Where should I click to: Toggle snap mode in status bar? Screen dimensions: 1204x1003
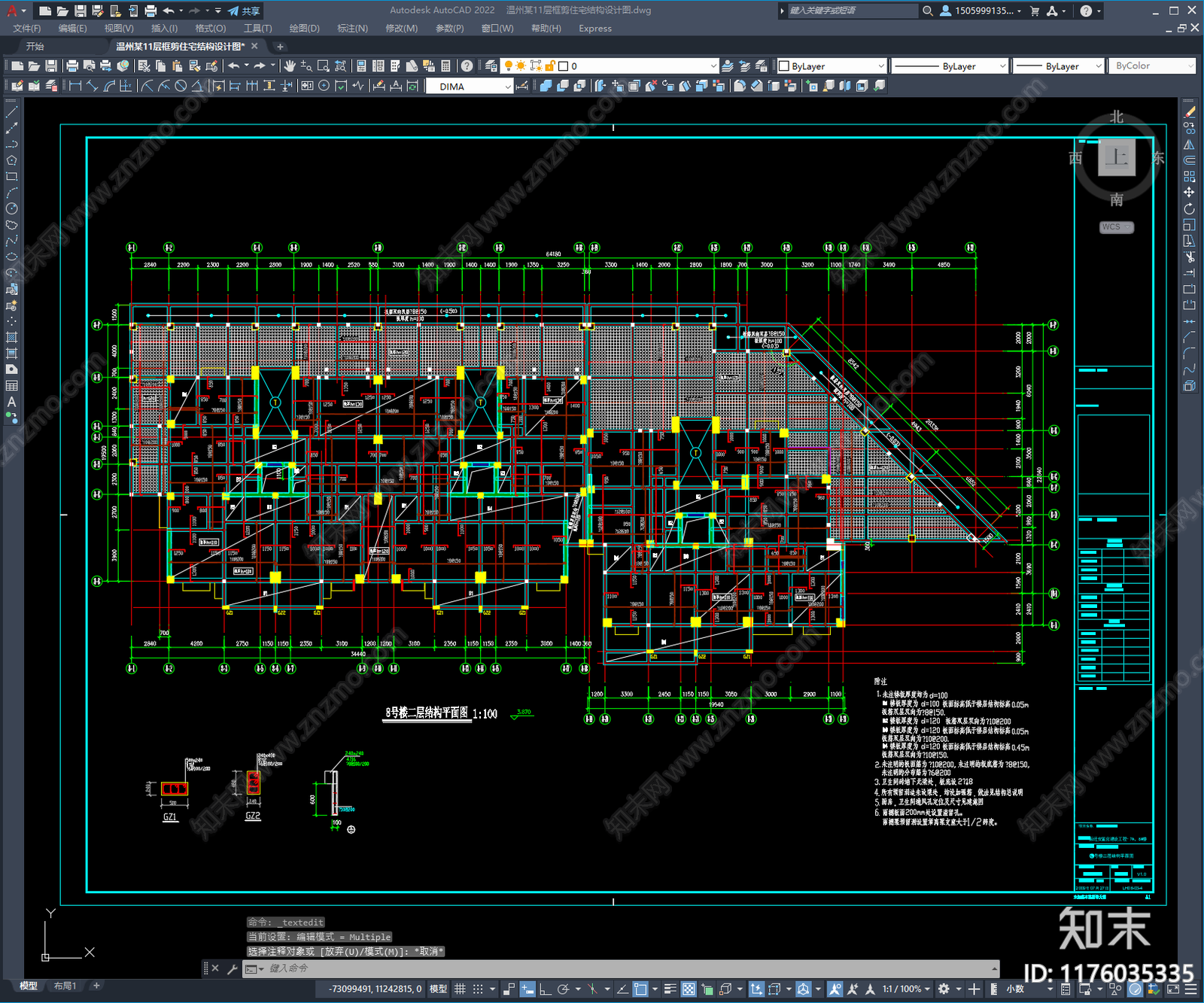click(478, 989)
